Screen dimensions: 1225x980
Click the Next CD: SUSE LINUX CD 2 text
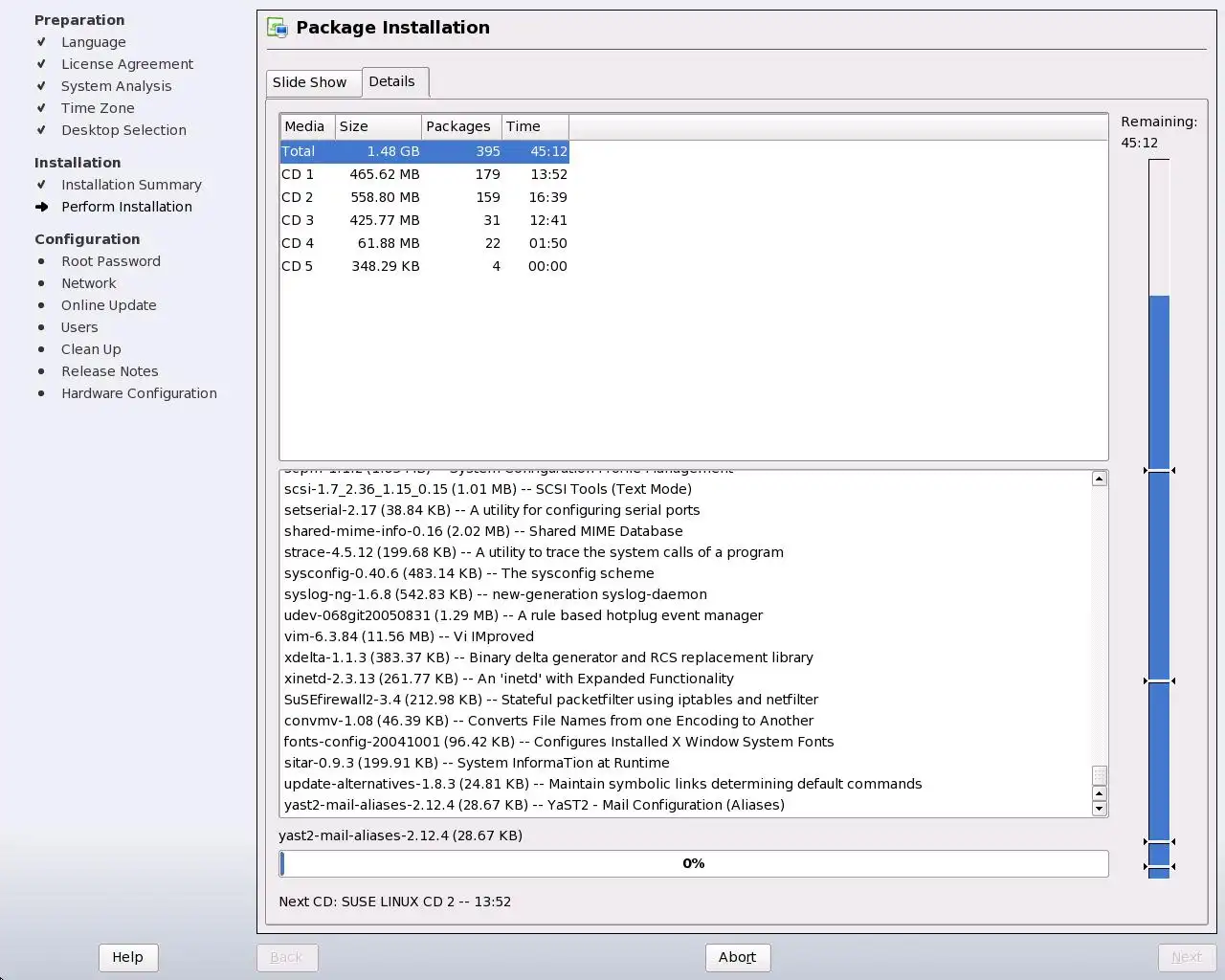(x=394, y=902)
